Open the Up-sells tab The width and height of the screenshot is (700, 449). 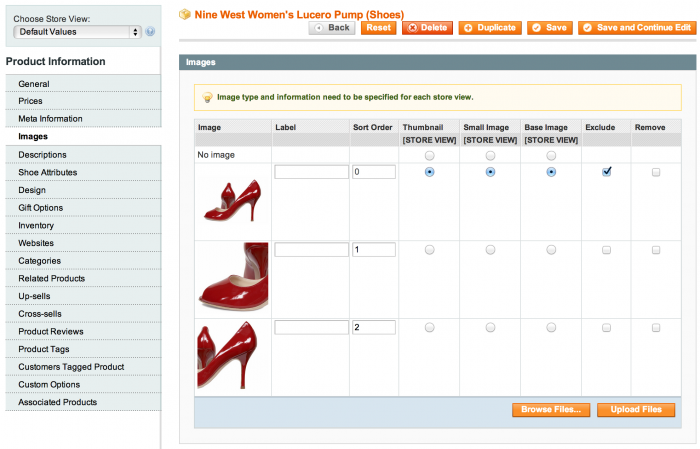pyautogui.click(x=83, y=296)
